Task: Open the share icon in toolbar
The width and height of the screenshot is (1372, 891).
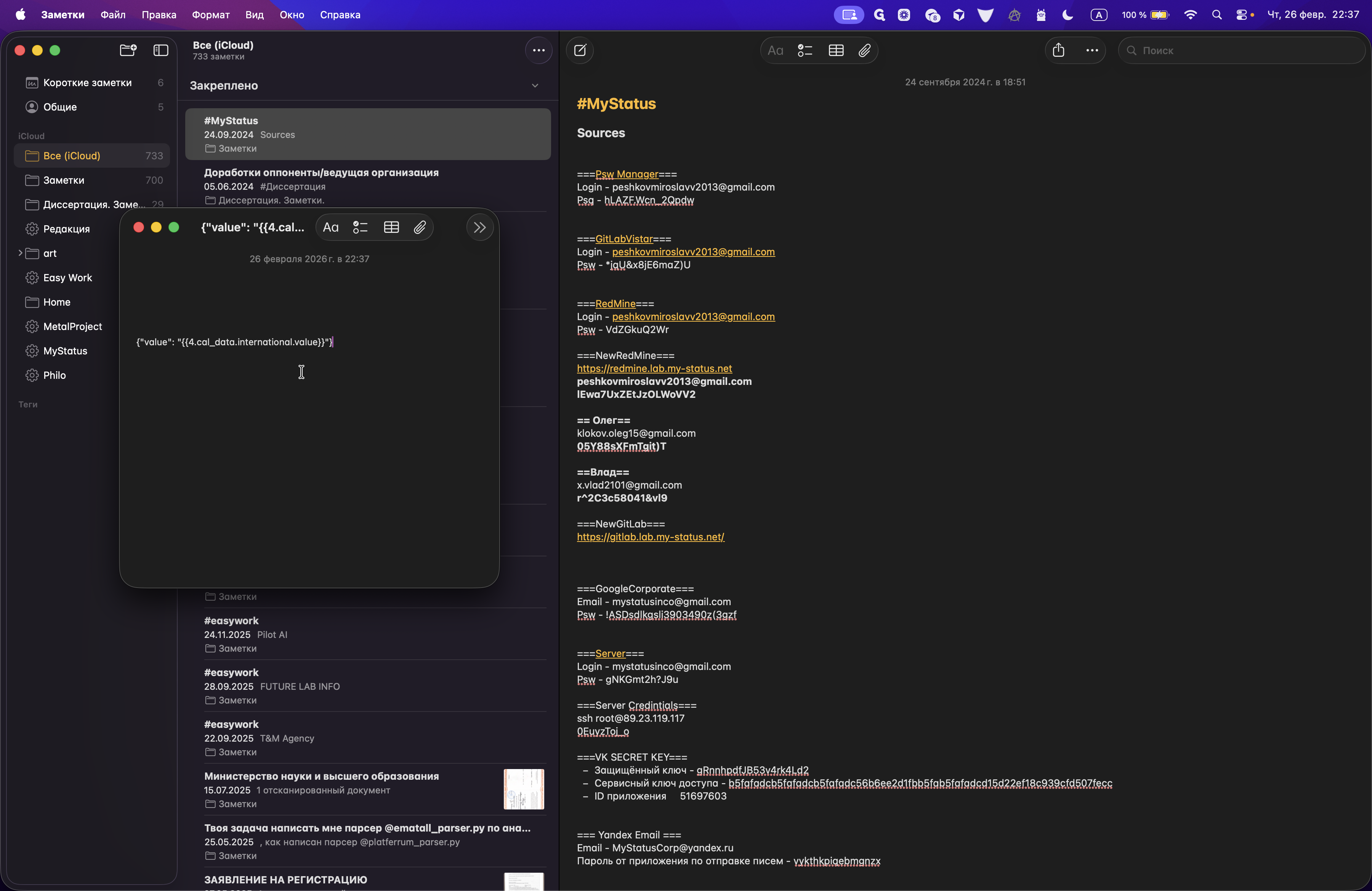Action: coord(1058,50)
